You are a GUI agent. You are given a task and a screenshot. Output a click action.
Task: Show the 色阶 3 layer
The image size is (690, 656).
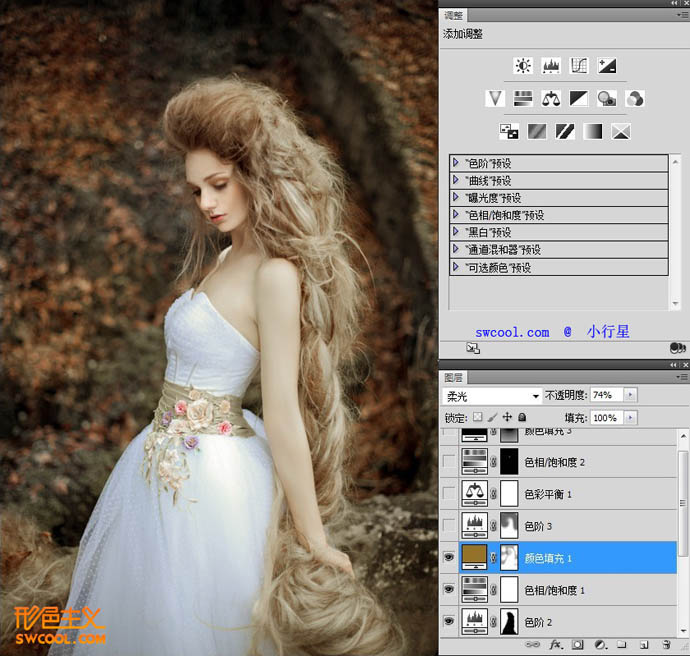(449, 524)
